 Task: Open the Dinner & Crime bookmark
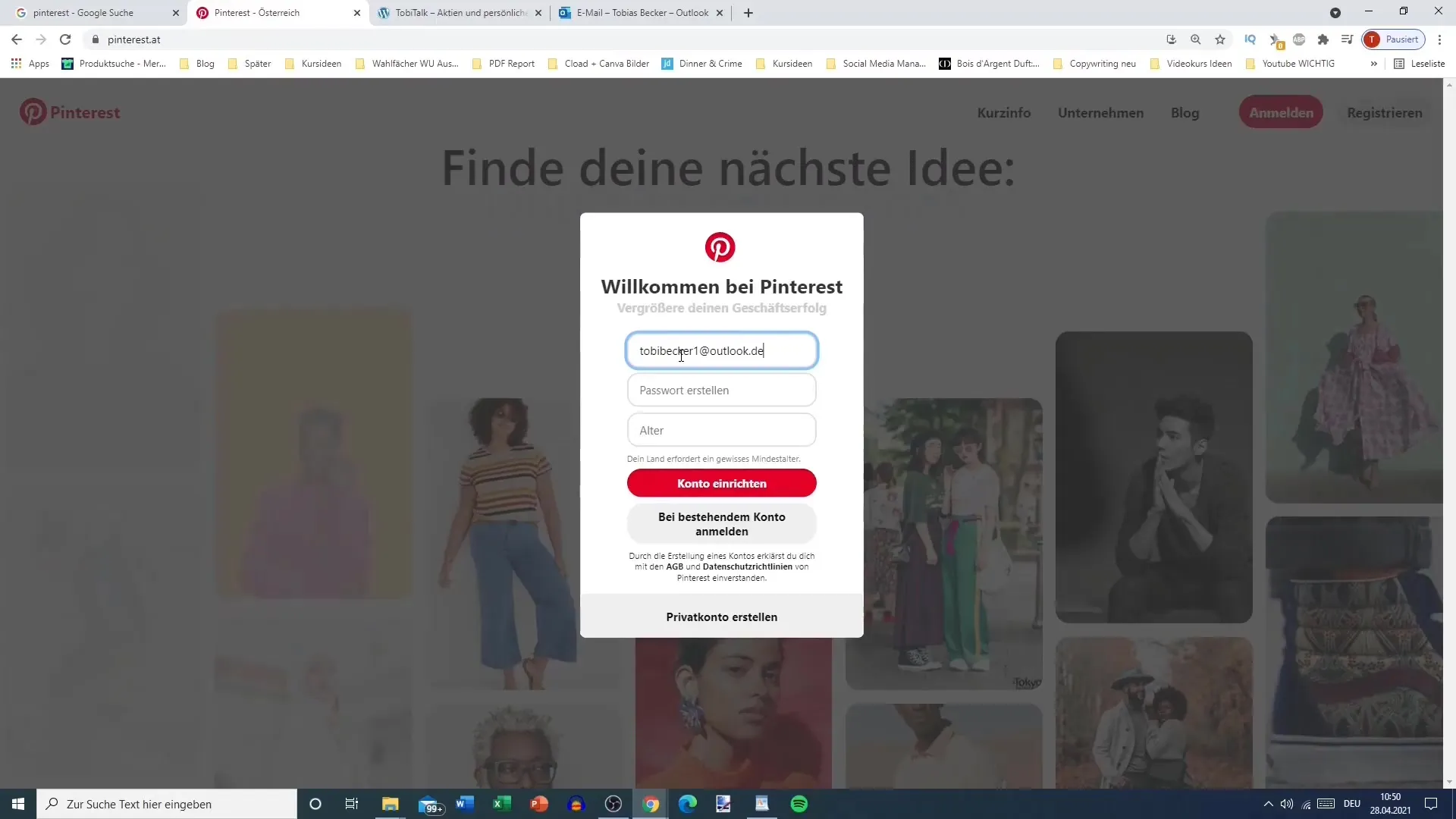(x=702, y=64)
